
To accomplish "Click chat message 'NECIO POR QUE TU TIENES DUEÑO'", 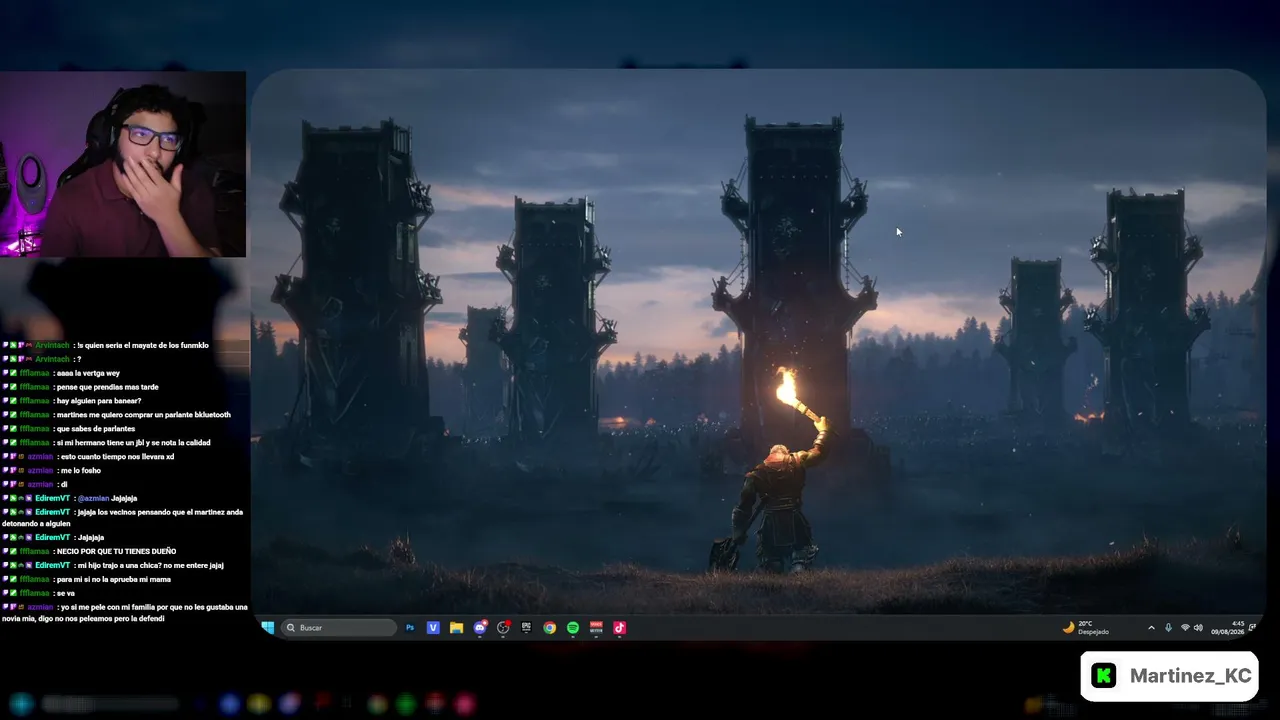I will pyautogui.click(x=116, y=551).
